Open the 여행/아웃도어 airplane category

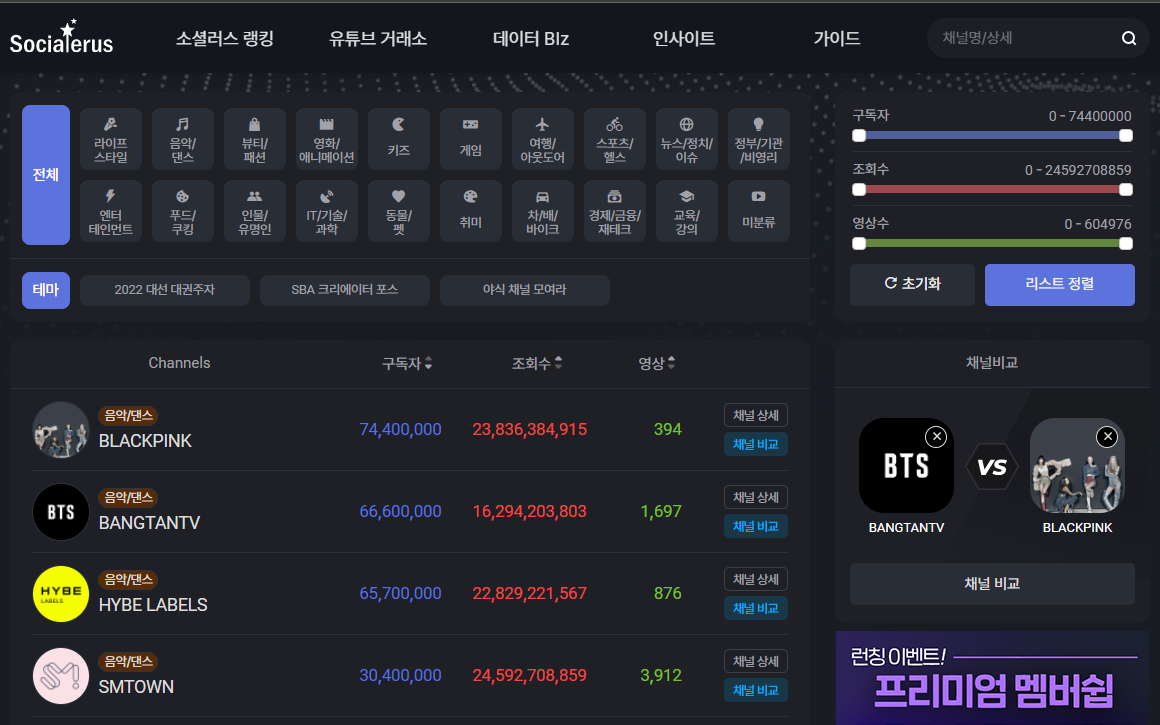(542, 139)
